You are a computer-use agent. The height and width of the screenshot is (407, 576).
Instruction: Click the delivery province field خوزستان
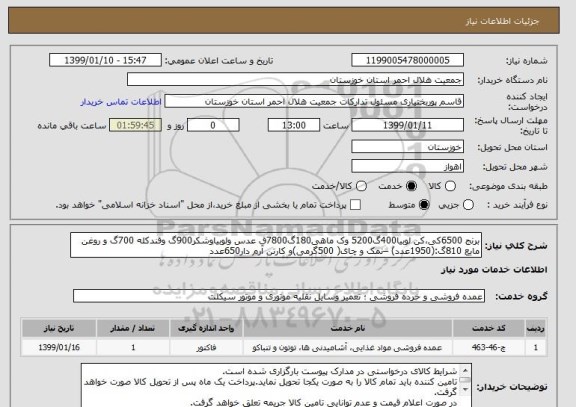[407, 147]
